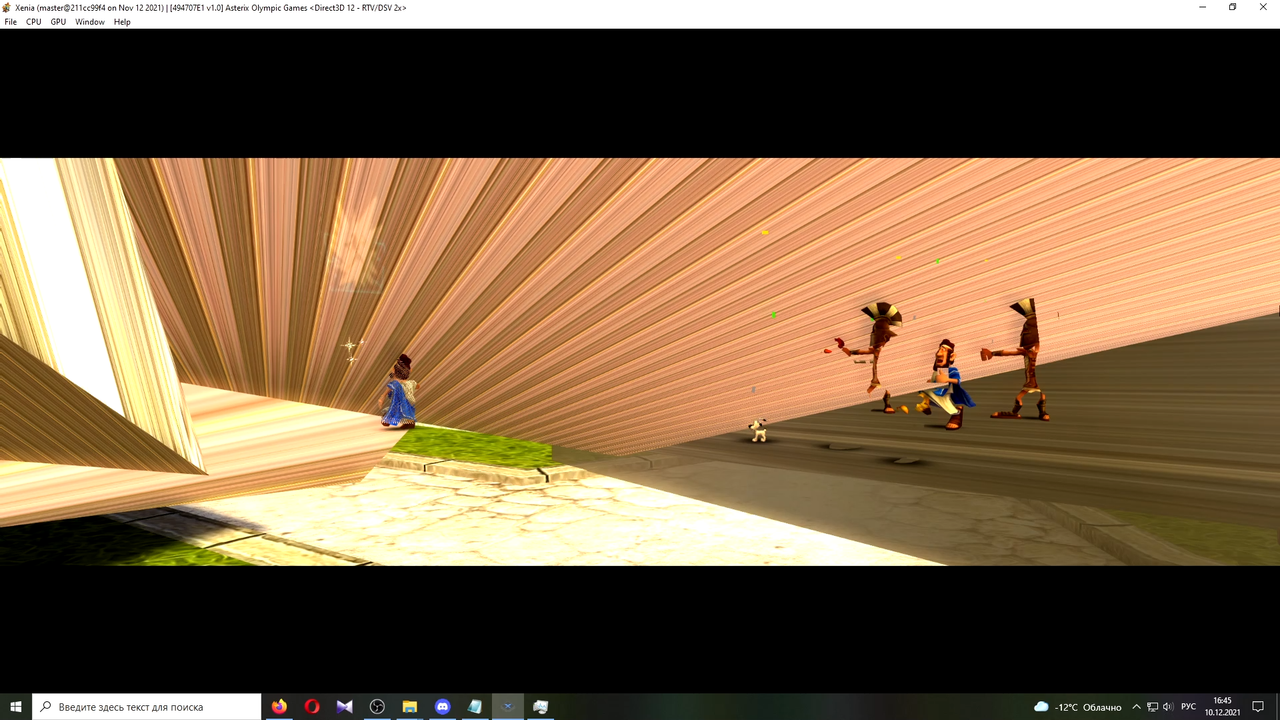Open the clock showing 16:45 10.12.2021
The image size is (1280, 720).
pos(1222,707)
